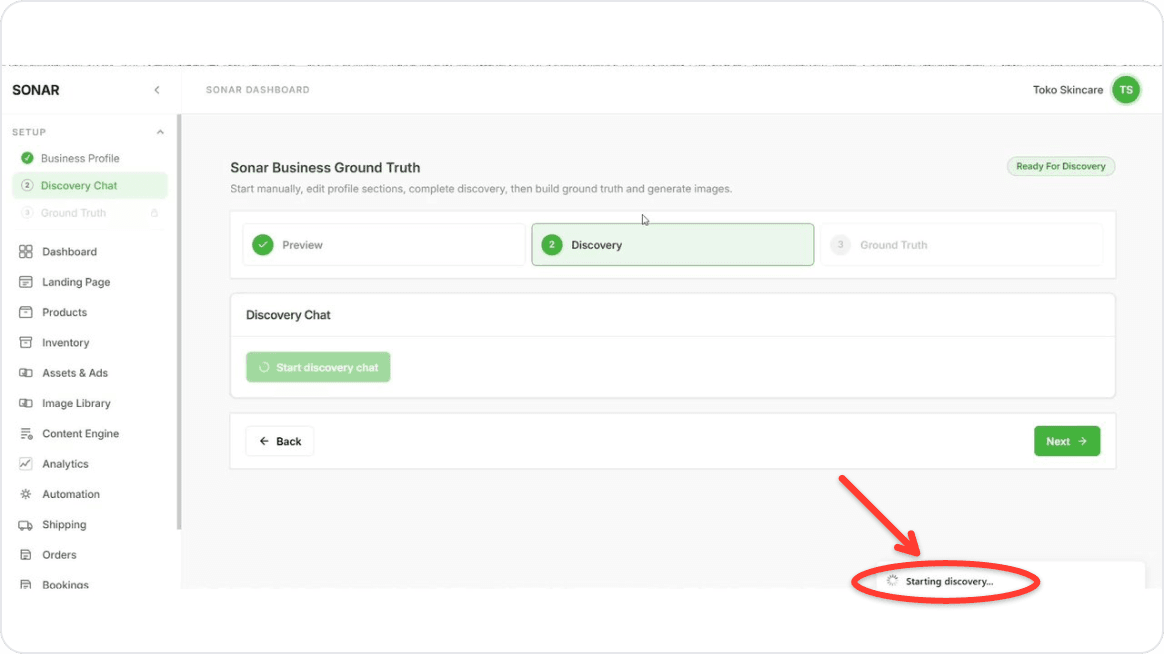Collapse the SETUP section
Viewport: 1164px width, 654px height.
[x=160, y=132]
